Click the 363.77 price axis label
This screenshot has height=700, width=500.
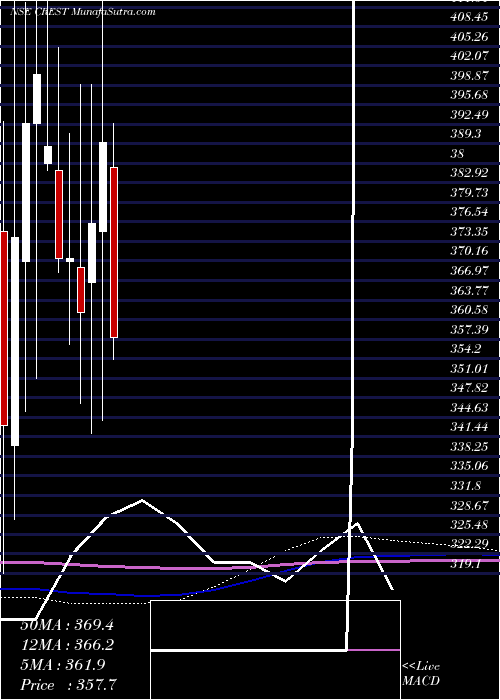469,290
